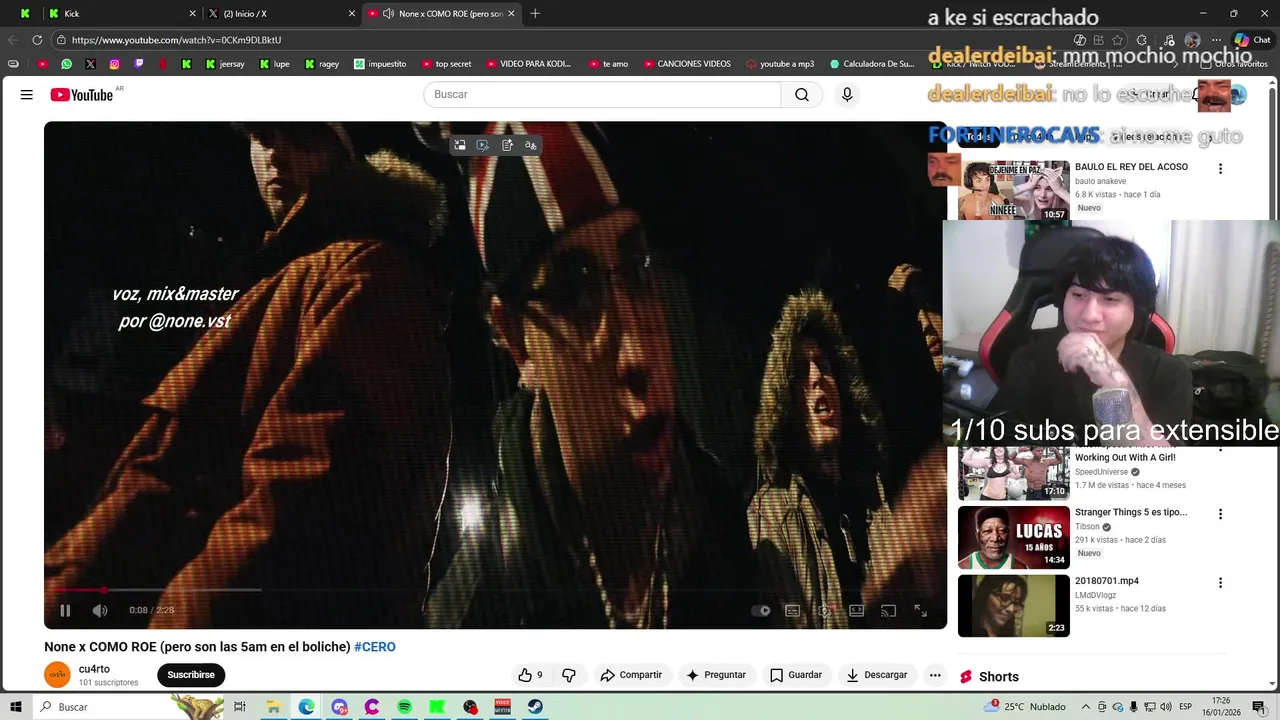Open the WhatsApp bookmark icon
Viewport: 1280px width, 720px height.
(66, 64)
